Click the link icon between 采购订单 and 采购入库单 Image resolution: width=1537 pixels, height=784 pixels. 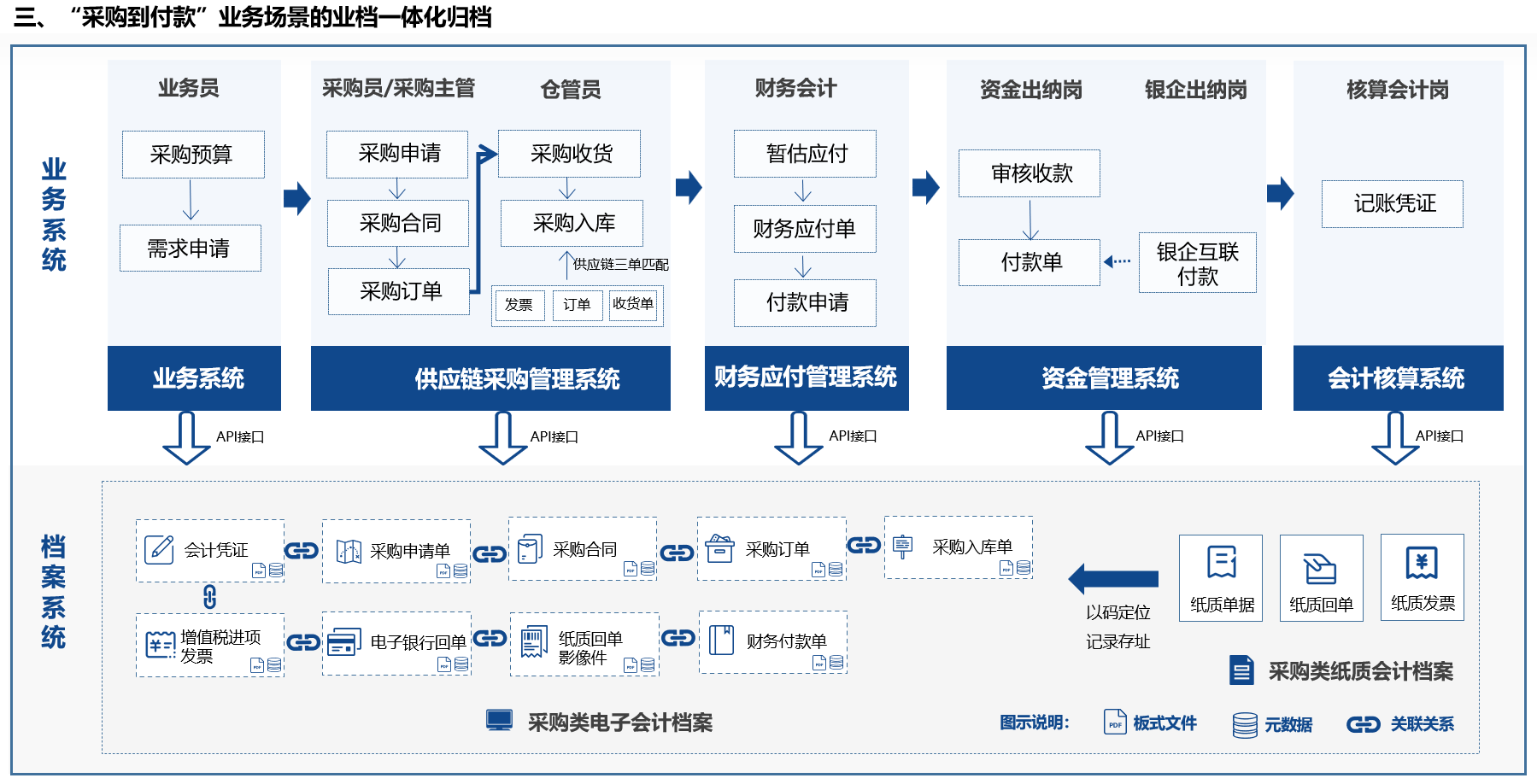[864, 545]
